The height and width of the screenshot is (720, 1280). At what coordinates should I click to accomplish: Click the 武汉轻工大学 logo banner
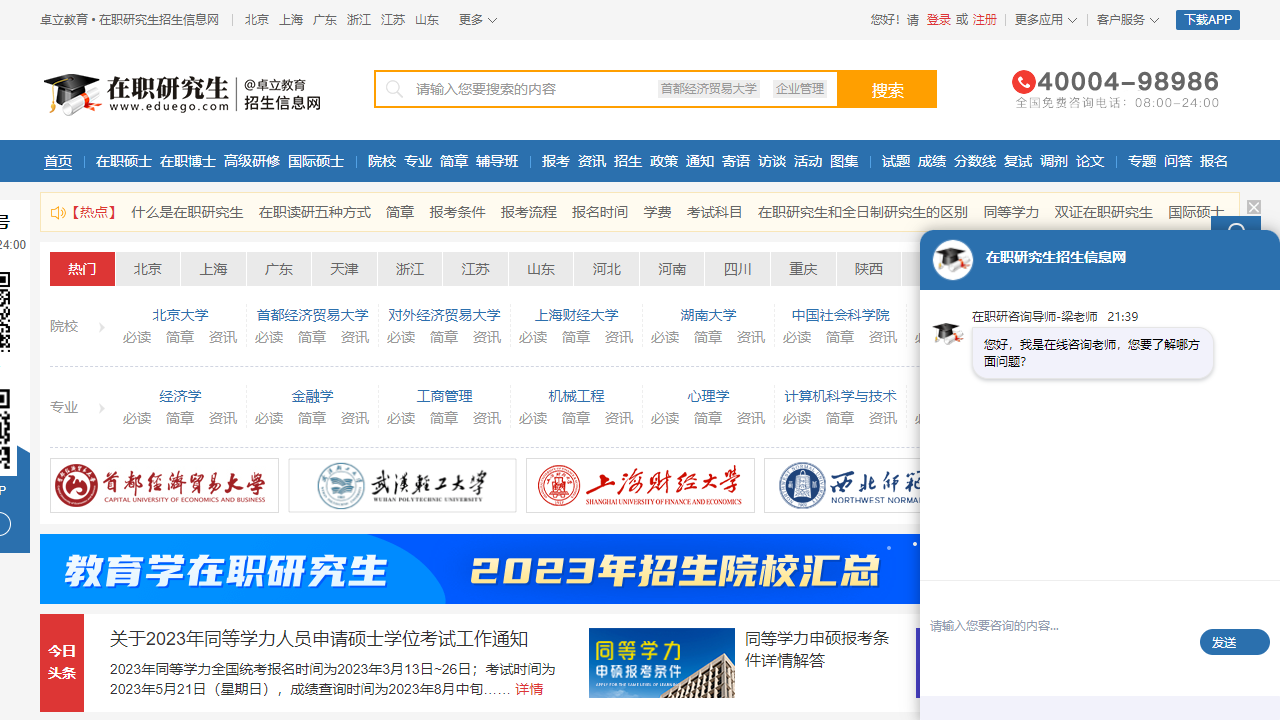[x=403, y=486]
